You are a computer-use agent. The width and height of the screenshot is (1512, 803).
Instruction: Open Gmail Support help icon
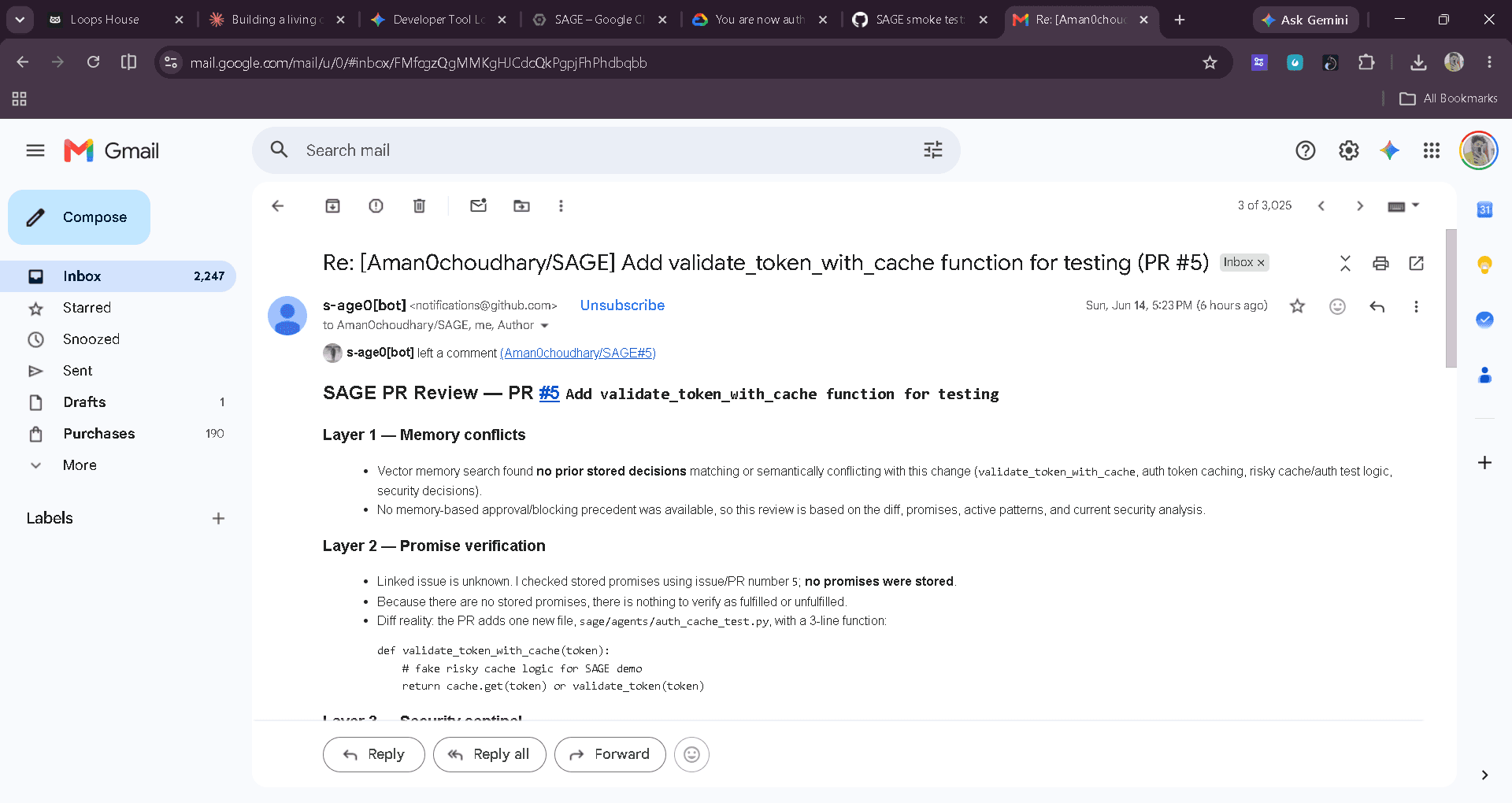click(x=1306, y=150)
